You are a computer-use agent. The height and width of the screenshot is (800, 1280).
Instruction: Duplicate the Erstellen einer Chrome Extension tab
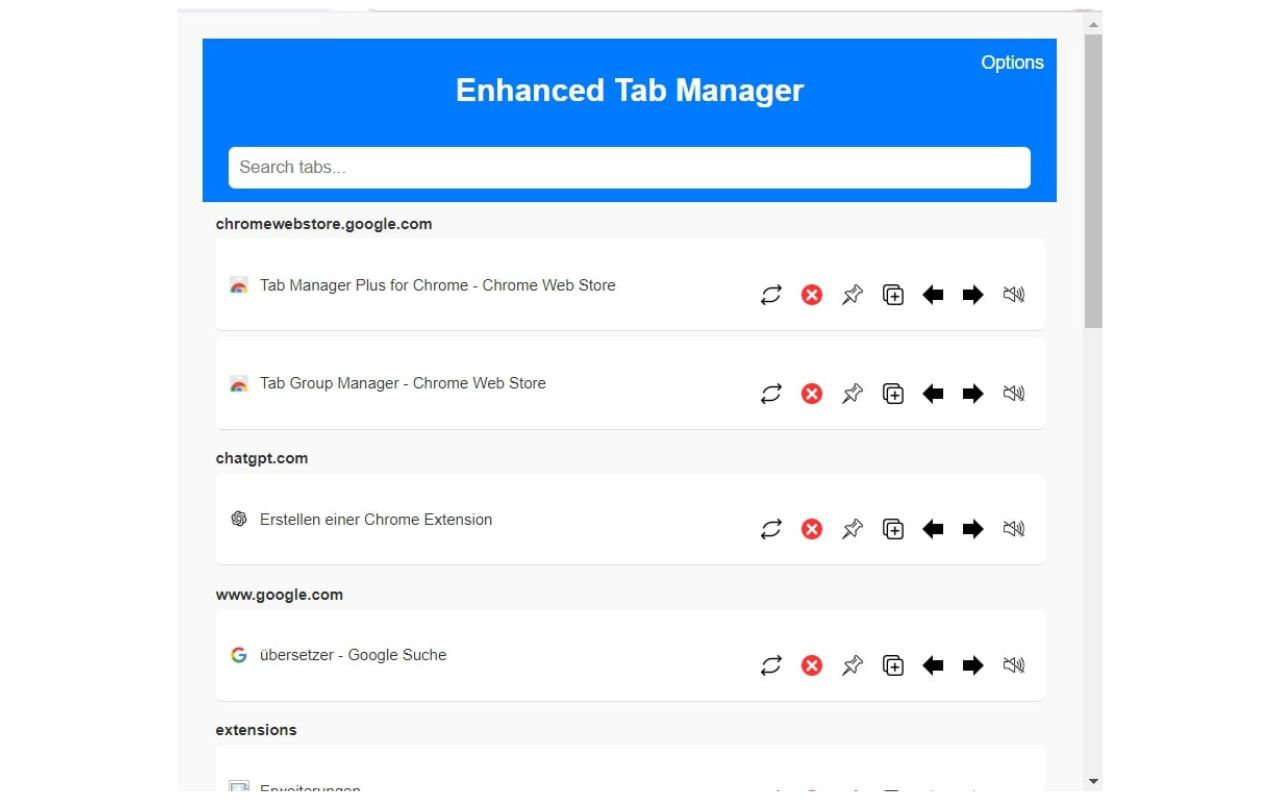pos(893,529)
